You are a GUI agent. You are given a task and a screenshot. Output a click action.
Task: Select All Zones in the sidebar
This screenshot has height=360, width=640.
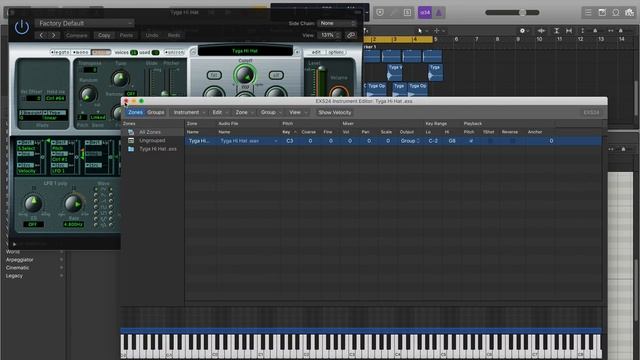tap(150, 132)
